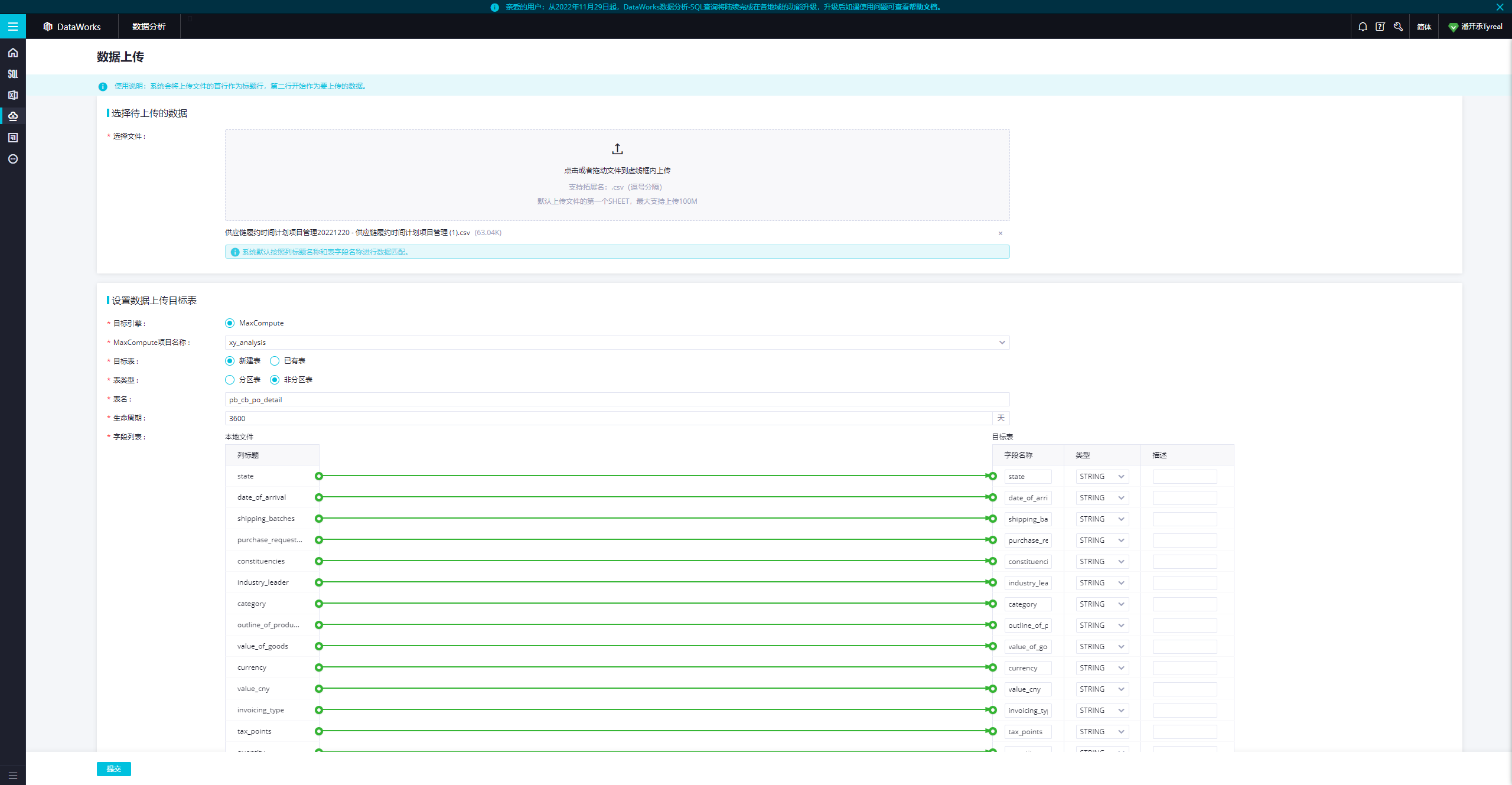Open the hamburger menu at top left
Viewport: 1512px width, 785px height.
(12, 27)
